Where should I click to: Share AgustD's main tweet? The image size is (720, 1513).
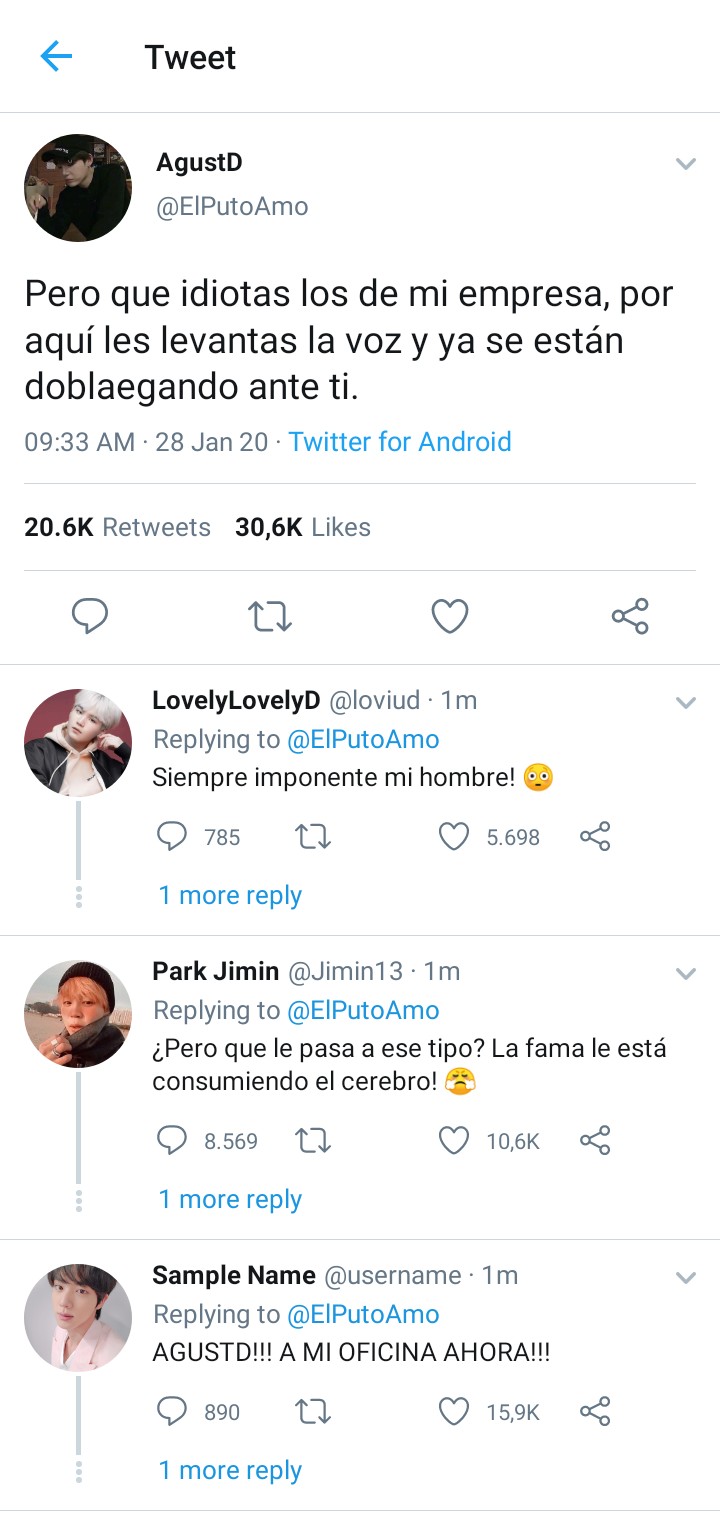[630, 616]
